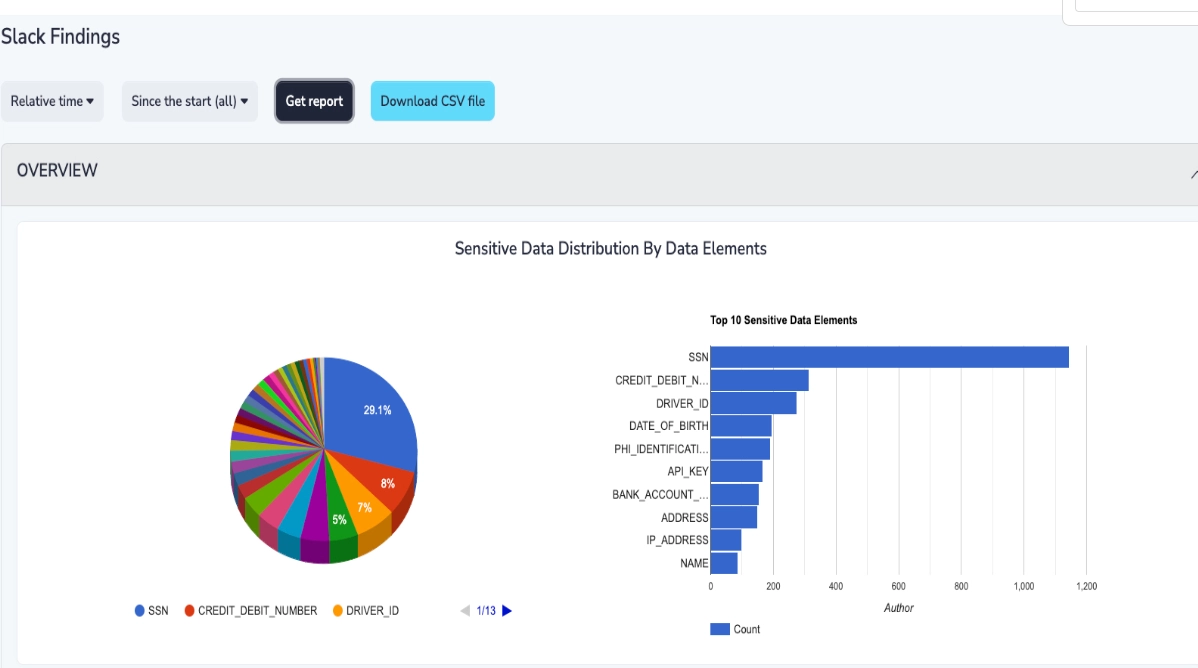Click CREDIT_DEBIT_NUMBER legend entry
The width and height of the screenshot is (1198, 668).
click(251, 611)
